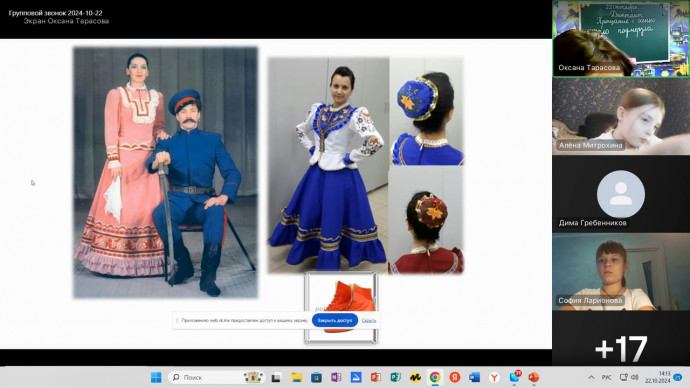Open the PowerPoint icon next to OneNote area

coord(375,377)
